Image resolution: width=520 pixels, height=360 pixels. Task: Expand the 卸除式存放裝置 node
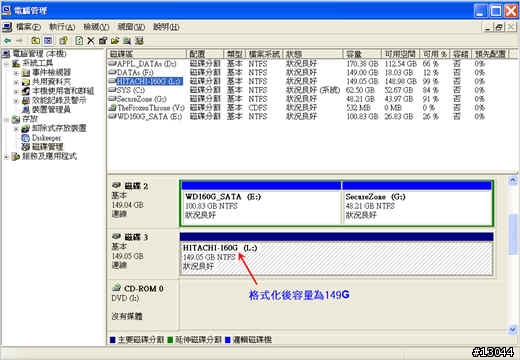(16, 128)
